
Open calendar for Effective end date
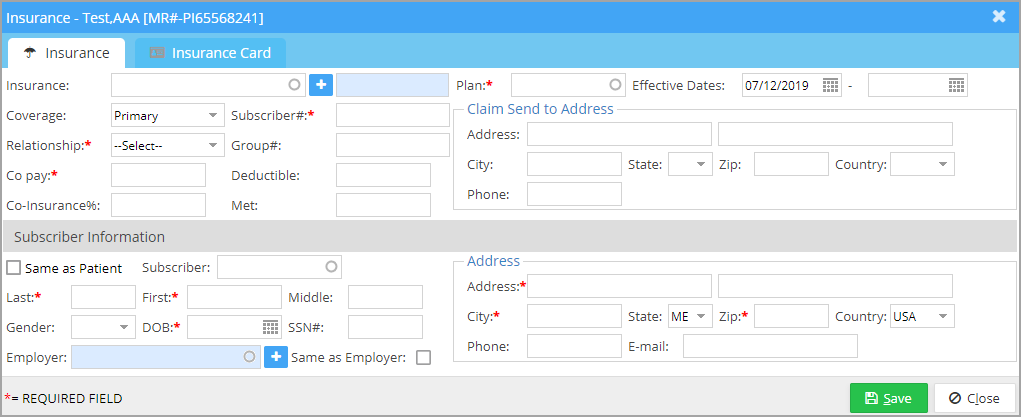click(956, 85)
